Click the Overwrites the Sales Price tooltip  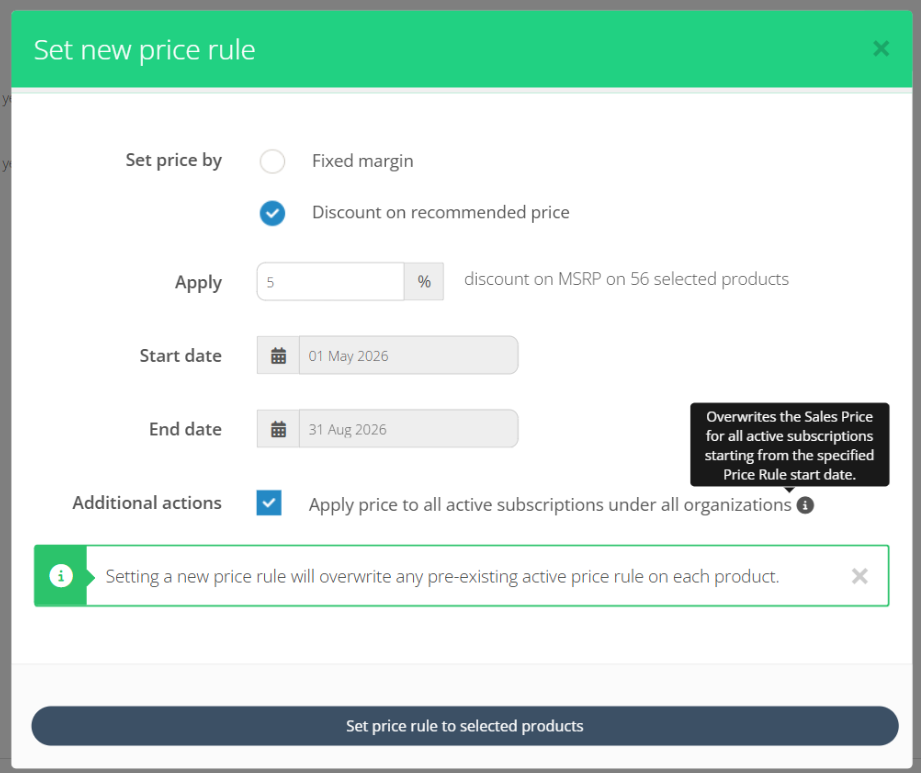pyautogui.click(x=789, y=445)
